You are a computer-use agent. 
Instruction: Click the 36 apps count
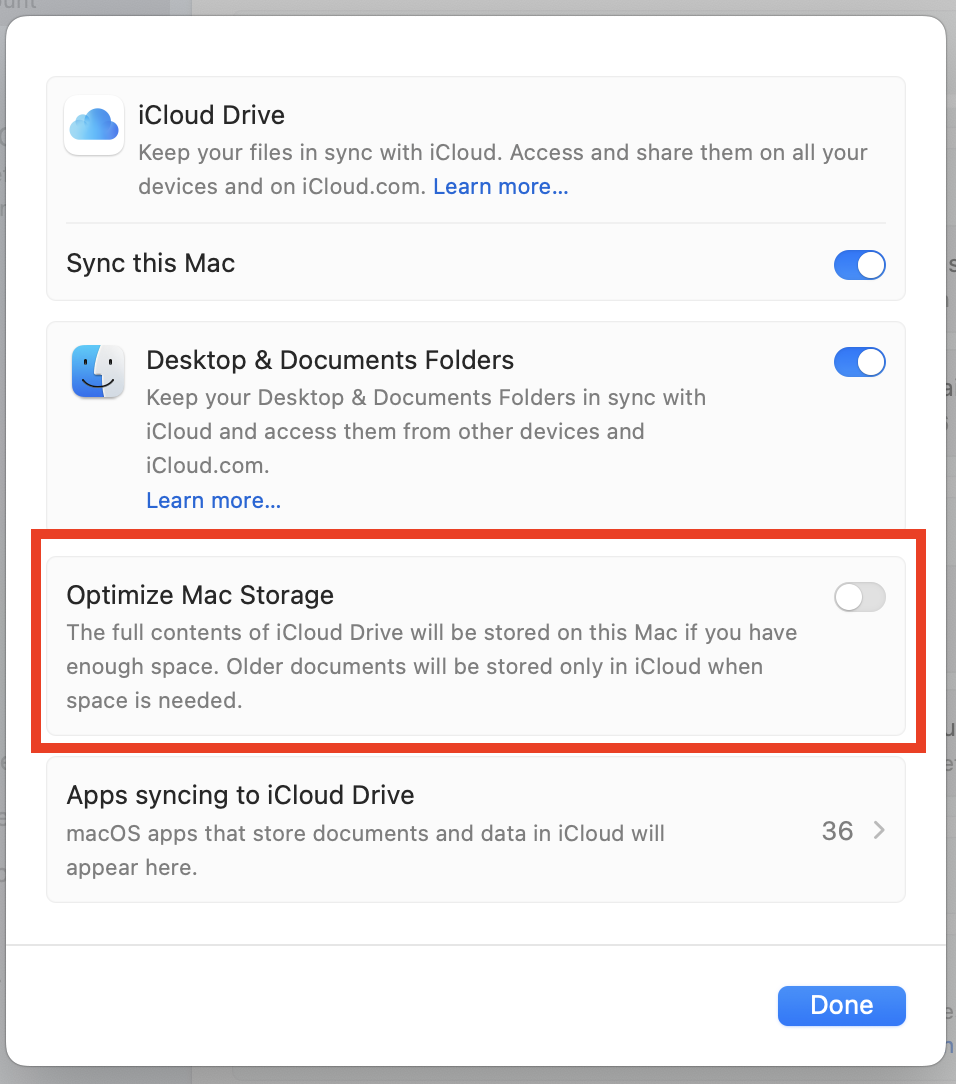pyautogui.click(x=837, y=830)
